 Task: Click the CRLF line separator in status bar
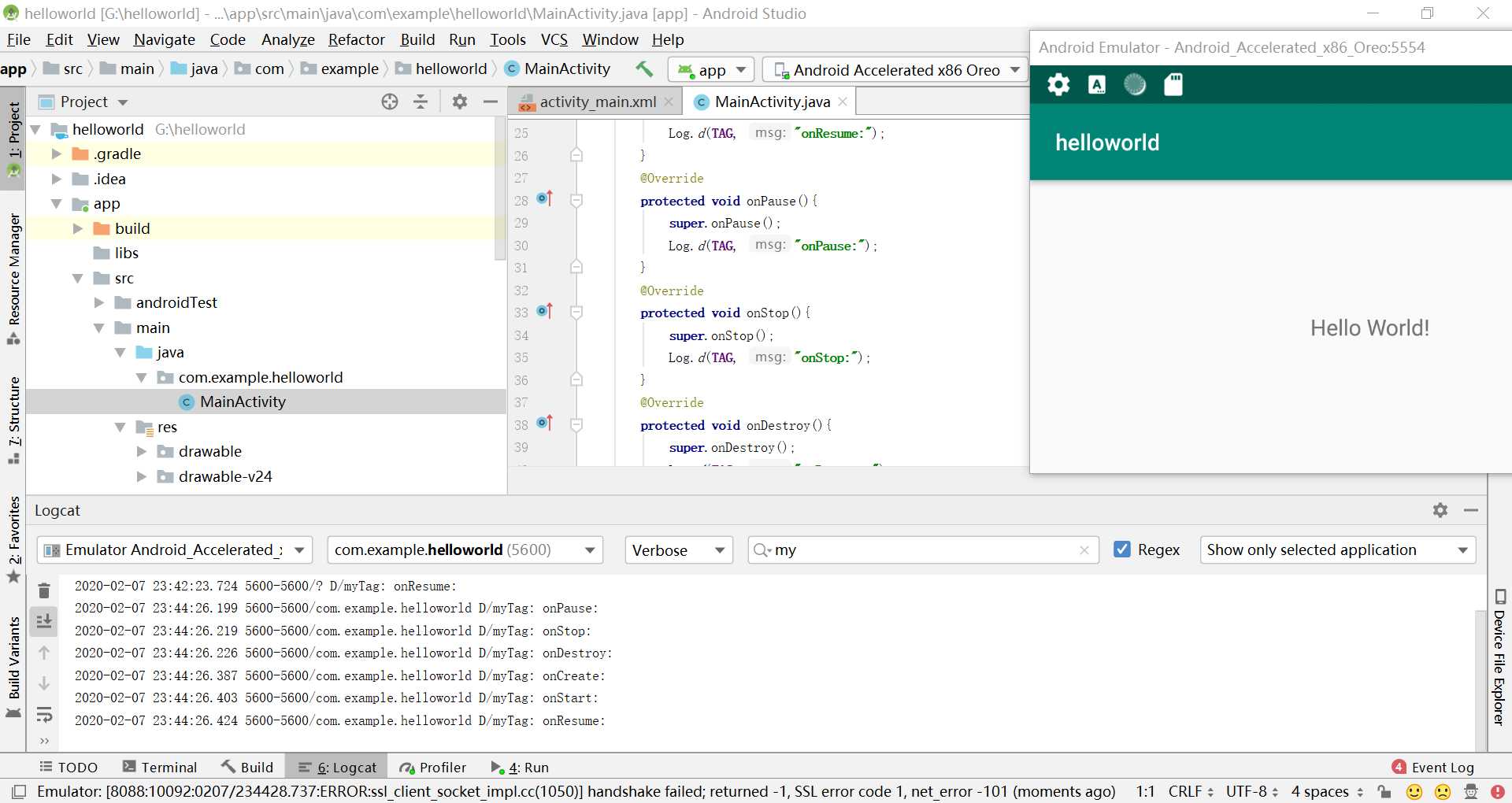tap(1191, 791)
